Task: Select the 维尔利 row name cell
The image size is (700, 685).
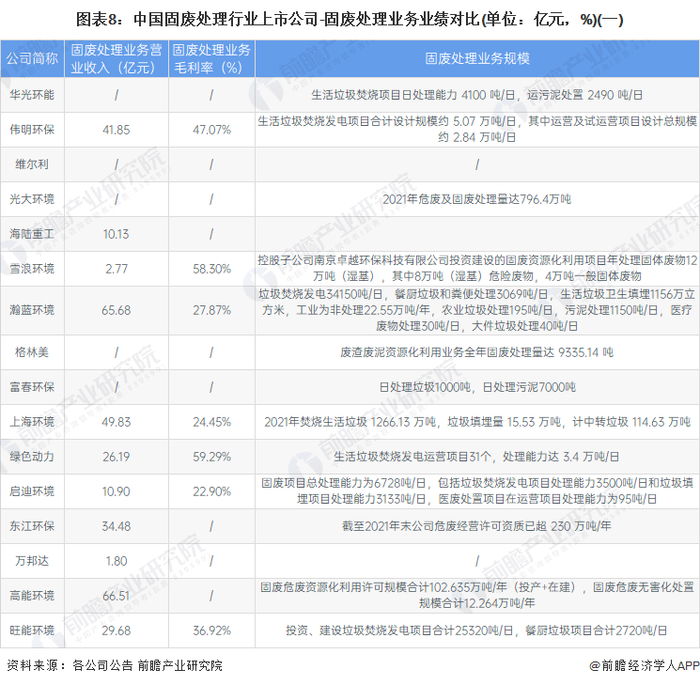Action: point(32,164)
